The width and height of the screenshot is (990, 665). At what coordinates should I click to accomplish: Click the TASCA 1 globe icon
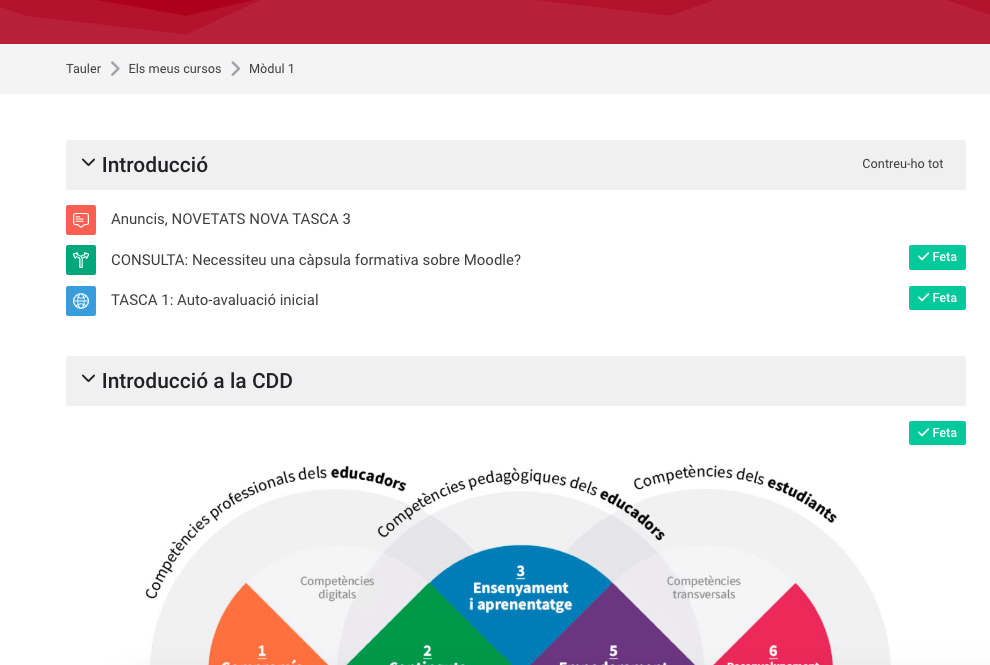(x=81, y=300)
